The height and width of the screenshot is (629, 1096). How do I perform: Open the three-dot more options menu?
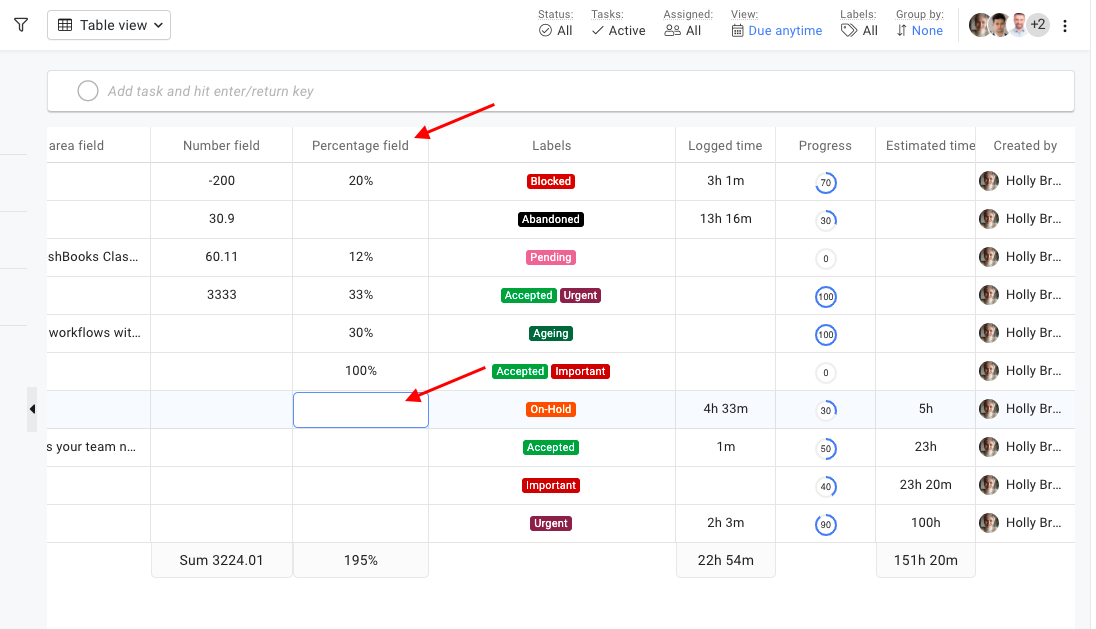point(1065,26)
